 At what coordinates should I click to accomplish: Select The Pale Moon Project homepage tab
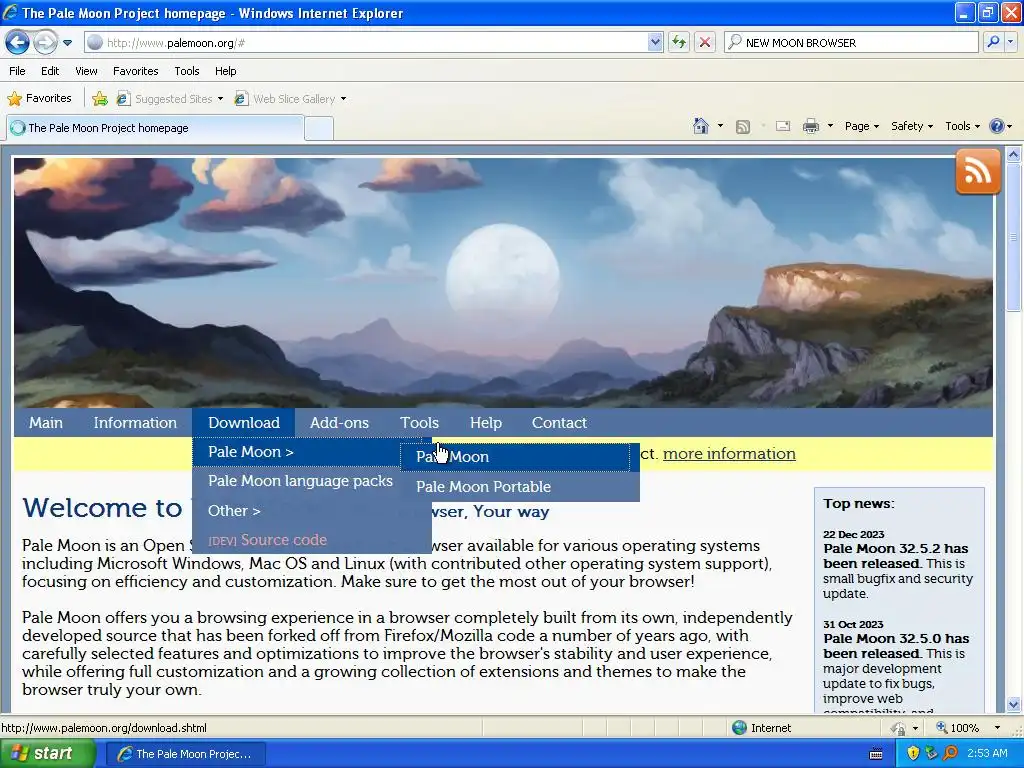click(x=155, y=128)
